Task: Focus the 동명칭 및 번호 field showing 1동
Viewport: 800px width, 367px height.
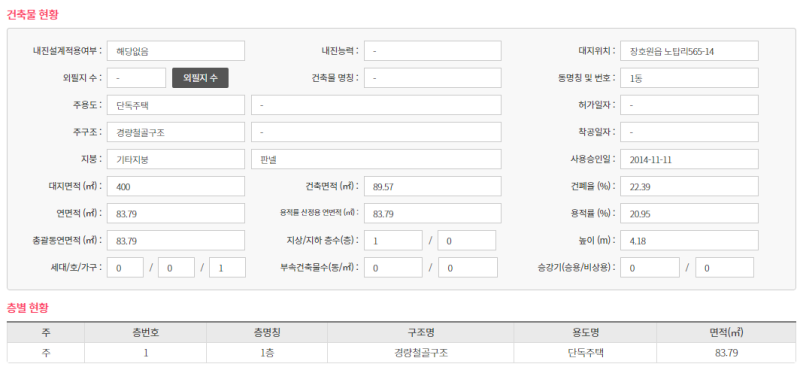Action: [689, 78]
